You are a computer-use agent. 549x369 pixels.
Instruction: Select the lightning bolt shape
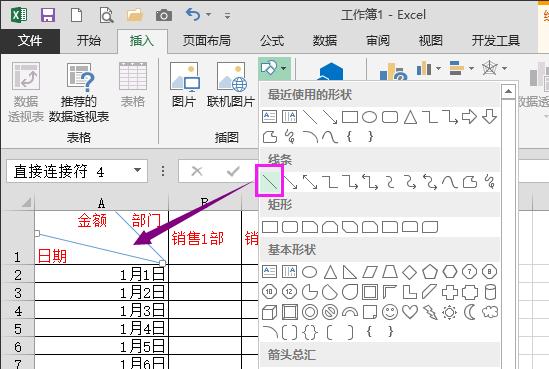(x=430, y=312)
